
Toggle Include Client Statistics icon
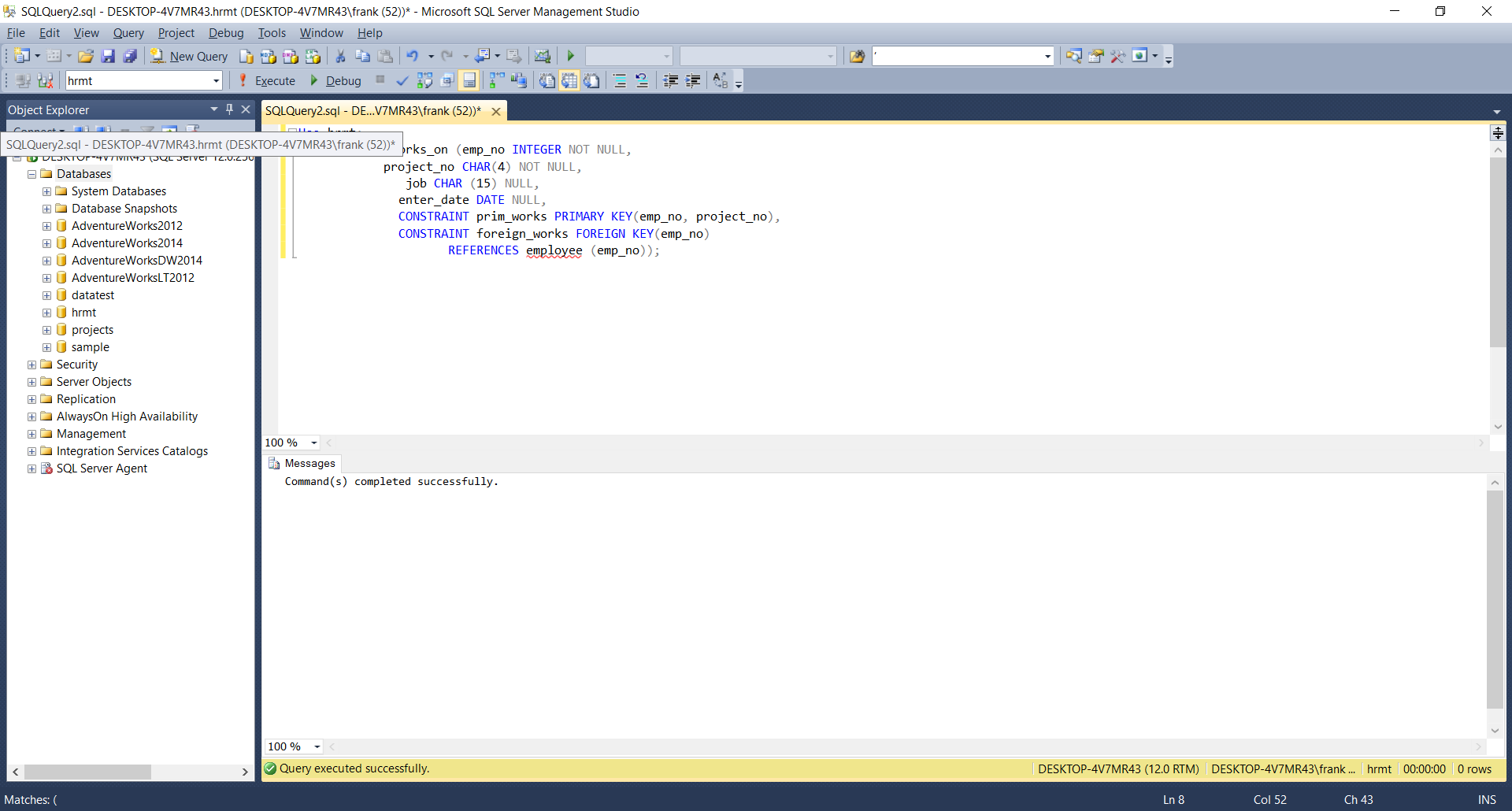(518, 80)
